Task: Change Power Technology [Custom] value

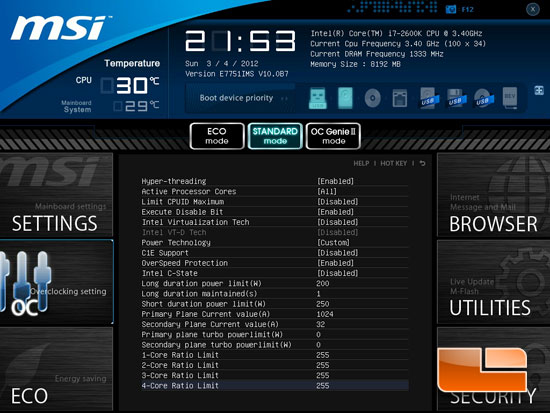Action: coord(333,243)
